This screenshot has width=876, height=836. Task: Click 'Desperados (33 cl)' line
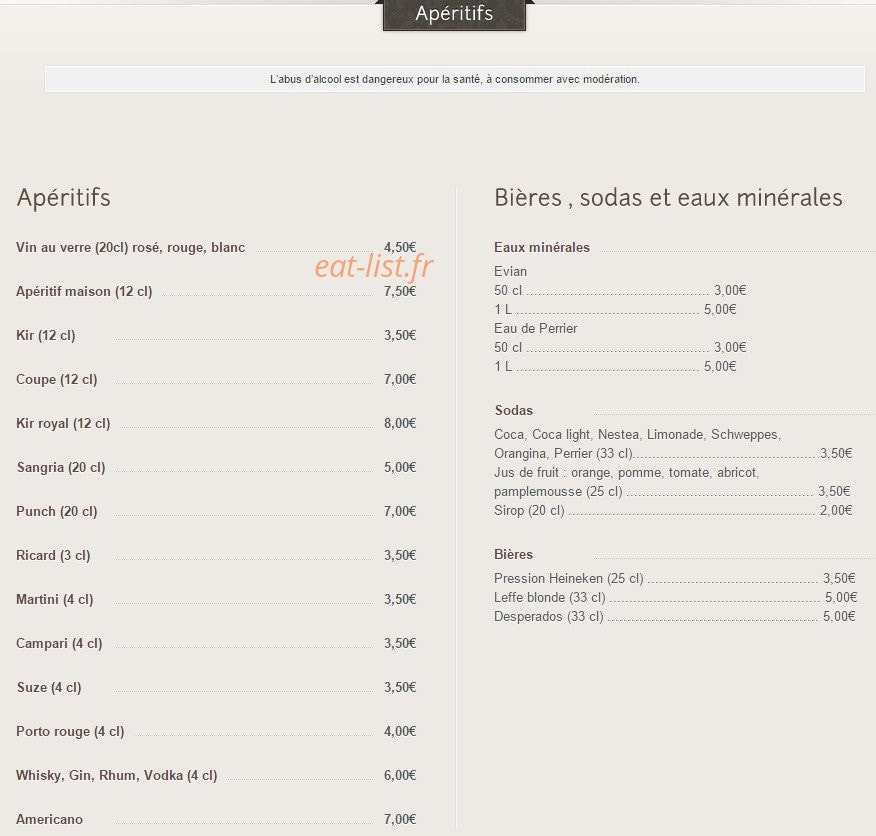click(675, 616)
